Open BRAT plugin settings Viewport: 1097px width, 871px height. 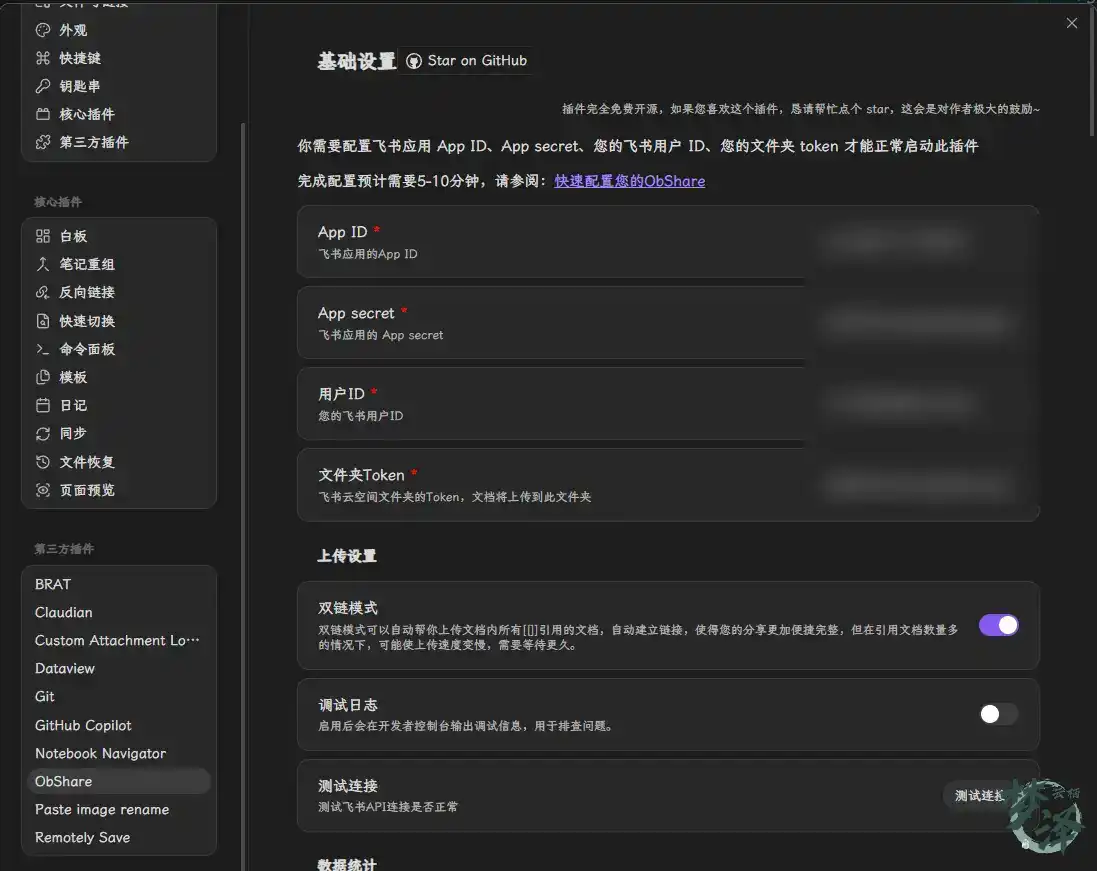point(119,584)
